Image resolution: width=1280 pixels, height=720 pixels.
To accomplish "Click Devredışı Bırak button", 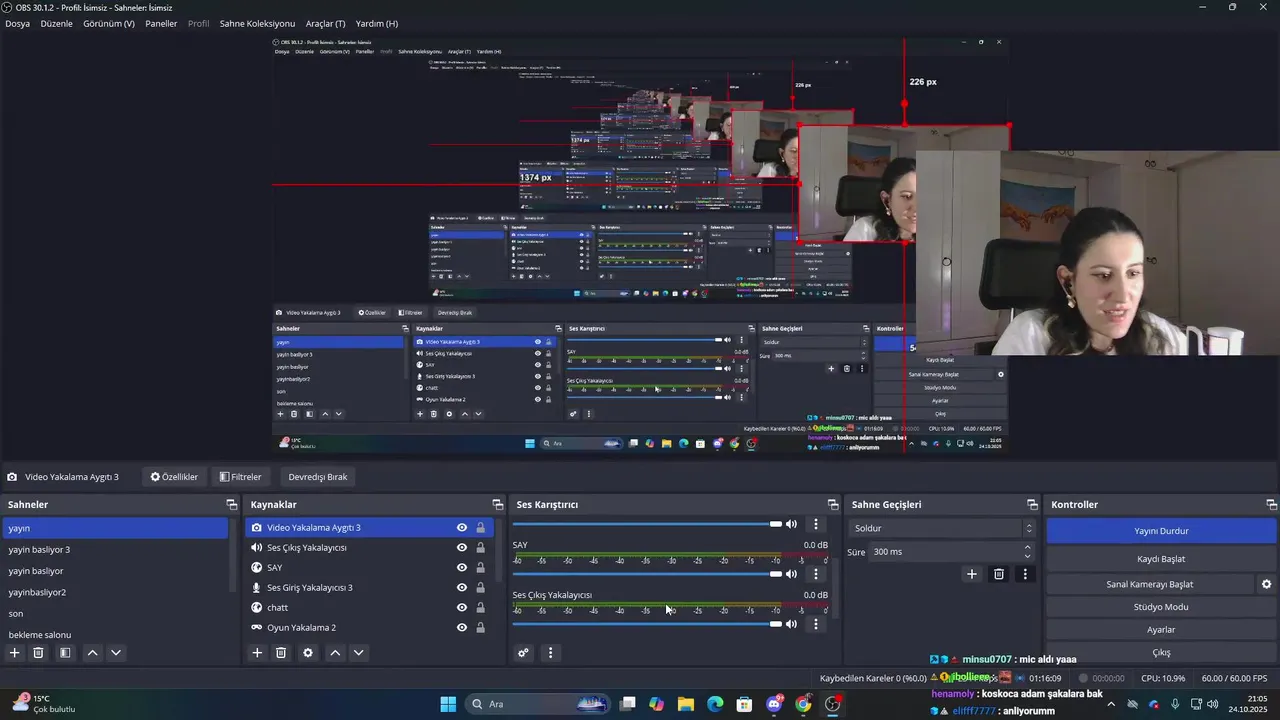I will click(x=318, y=477).
